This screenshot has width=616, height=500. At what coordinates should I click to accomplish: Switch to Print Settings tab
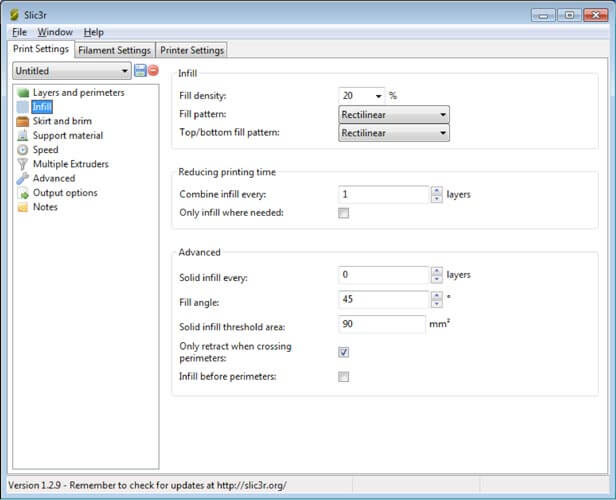coord(41,49)
